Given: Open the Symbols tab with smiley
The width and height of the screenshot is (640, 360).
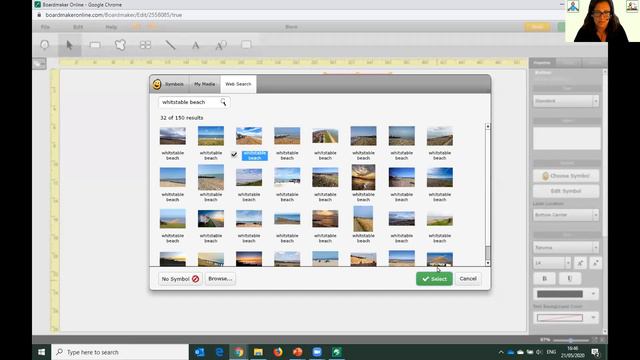Looking at the screenshot, I should tap(169, 84).
